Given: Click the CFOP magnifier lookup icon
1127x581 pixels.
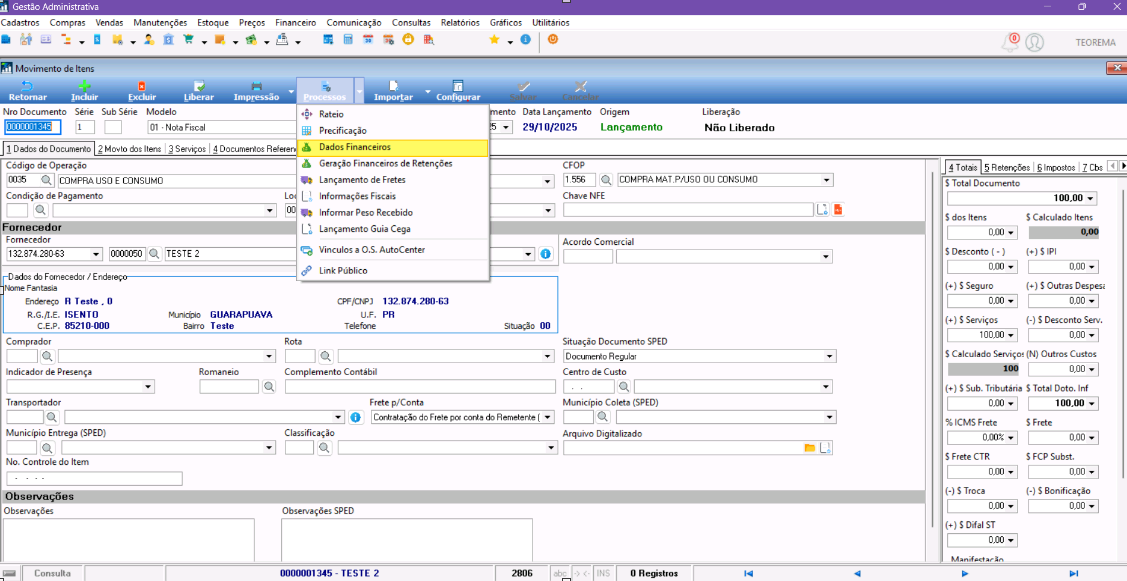Looking at the screenshot, I should coord(606,180).
